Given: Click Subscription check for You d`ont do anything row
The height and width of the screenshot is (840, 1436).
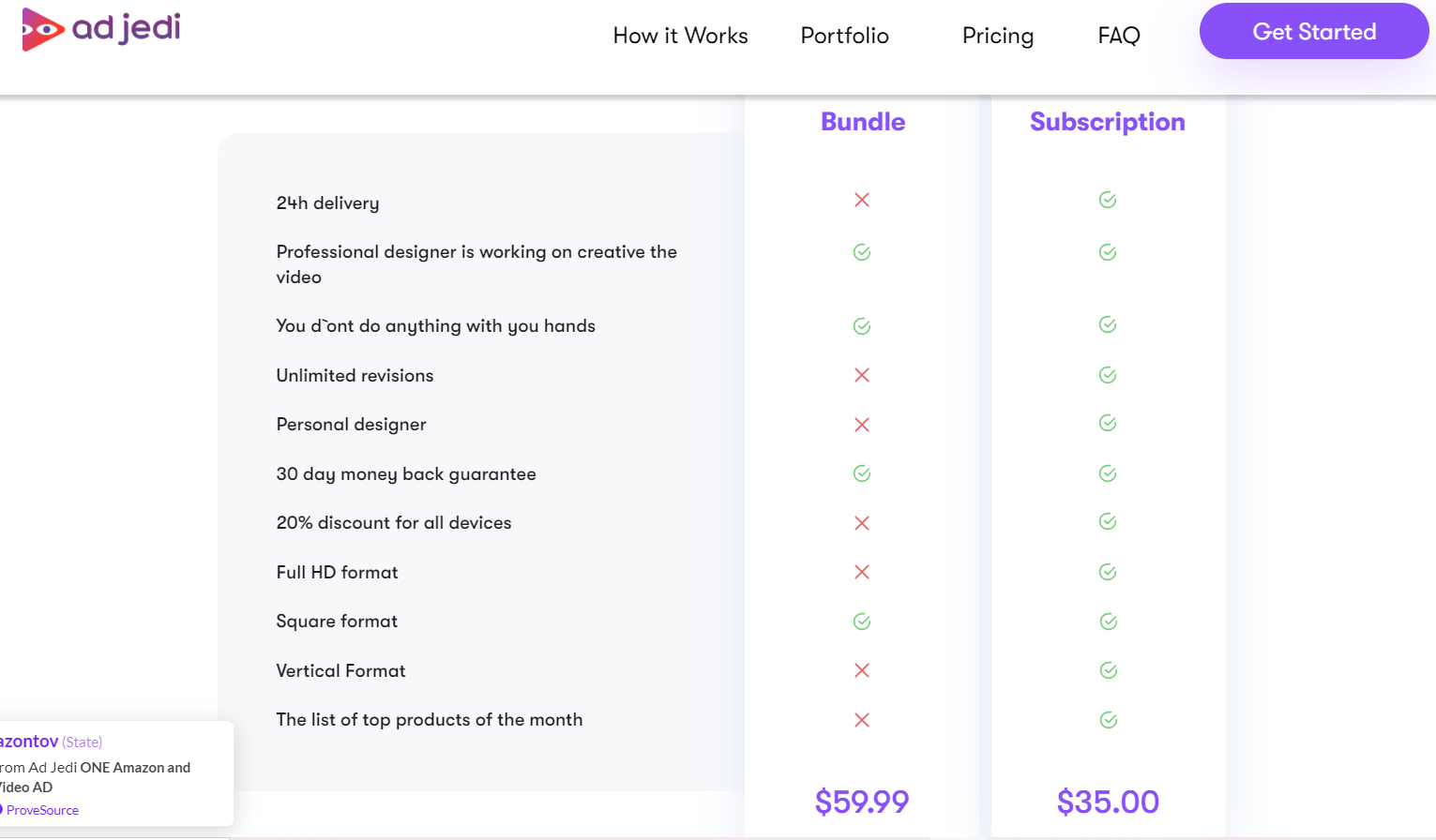Looking at the screenshot, I should click(1108, 324).
